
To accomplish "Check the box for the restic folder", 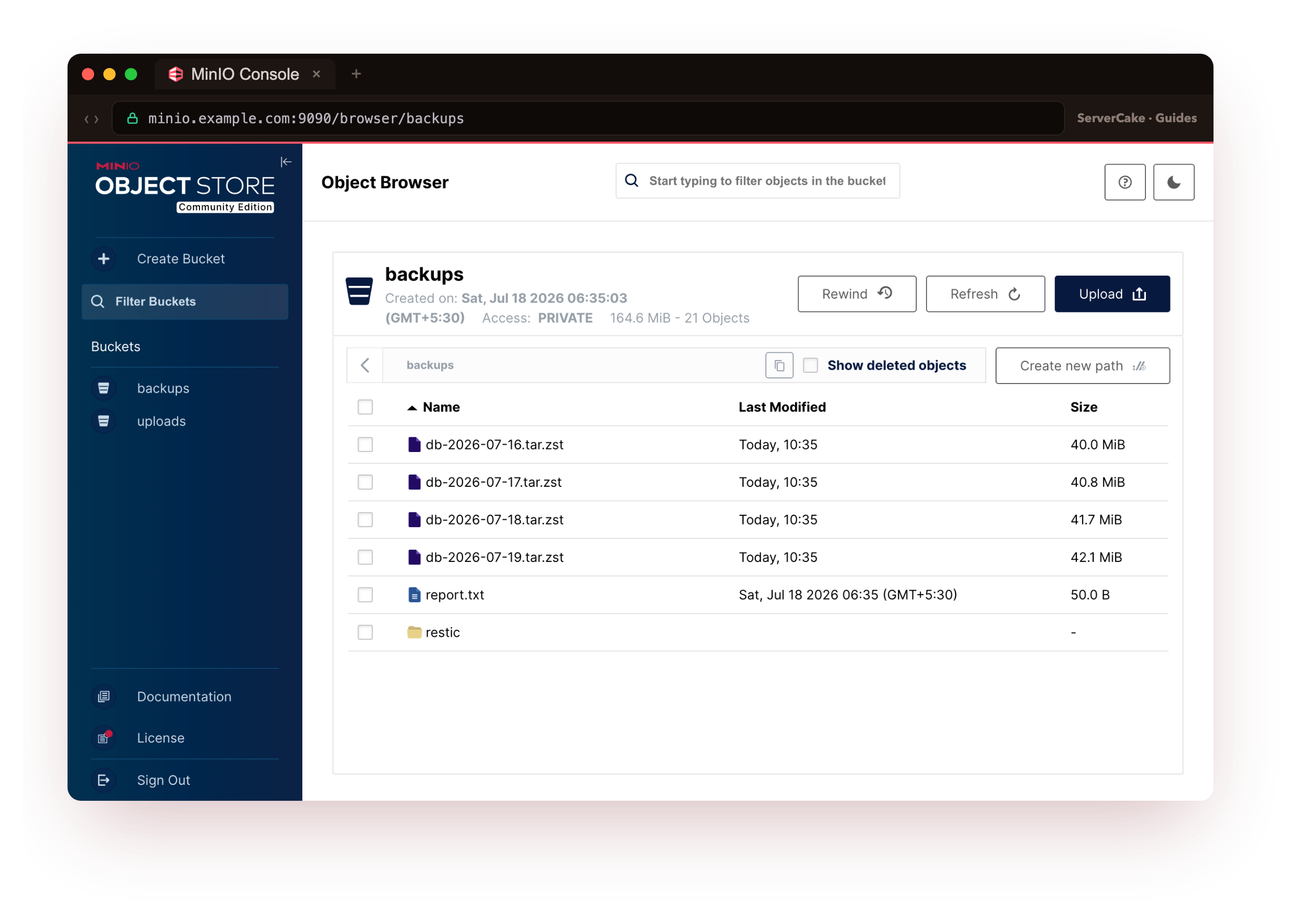I will coord(365,633).
